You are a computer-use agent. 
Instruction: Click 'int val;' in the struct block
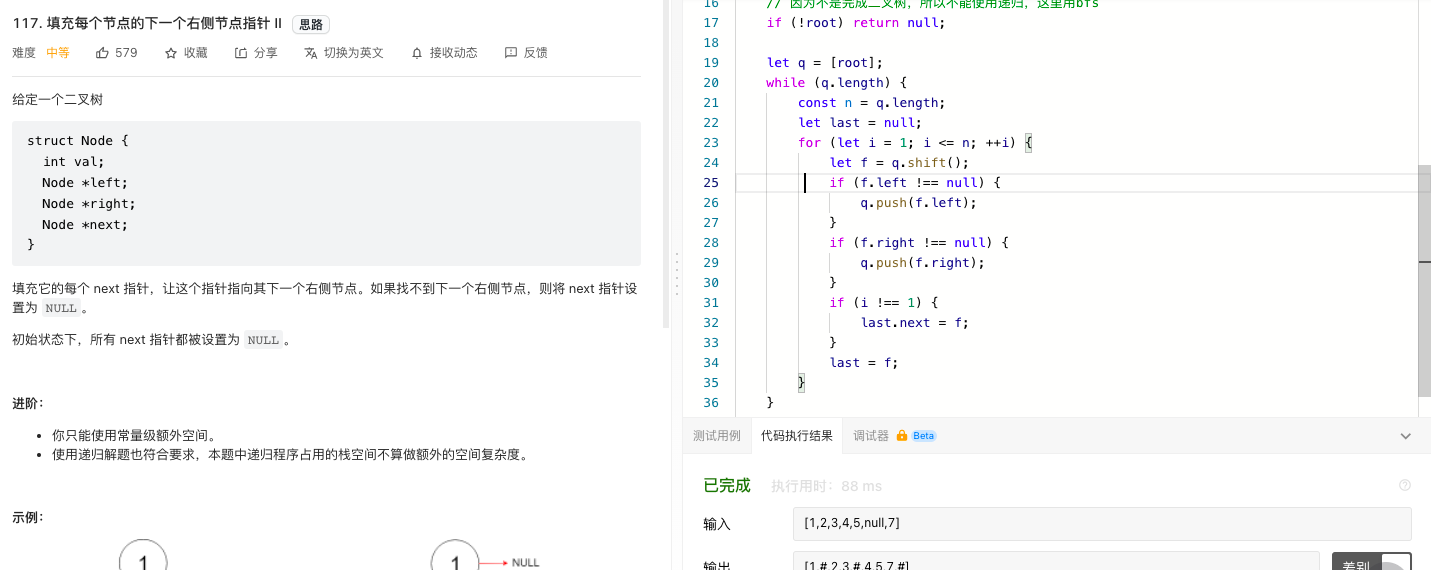[73, 162]
